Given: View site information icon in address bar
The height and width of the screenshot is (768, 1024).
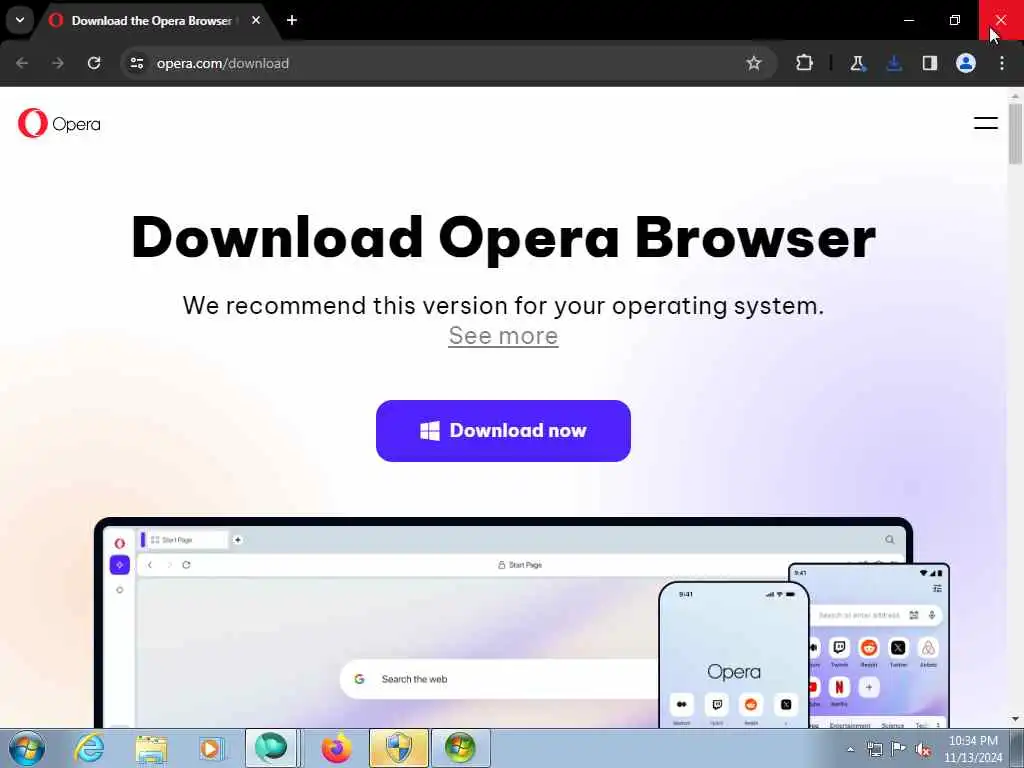Looking at the screenshot, I should [137, 63].
